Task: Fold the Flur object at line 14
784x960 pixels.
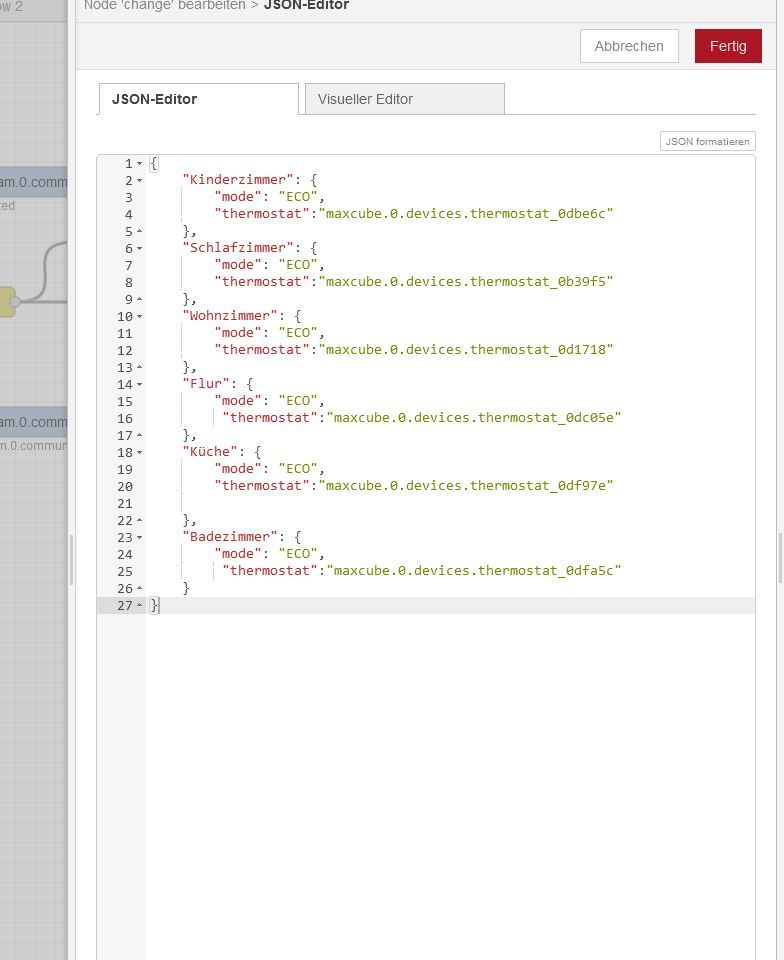Action: tap(140, 385)
